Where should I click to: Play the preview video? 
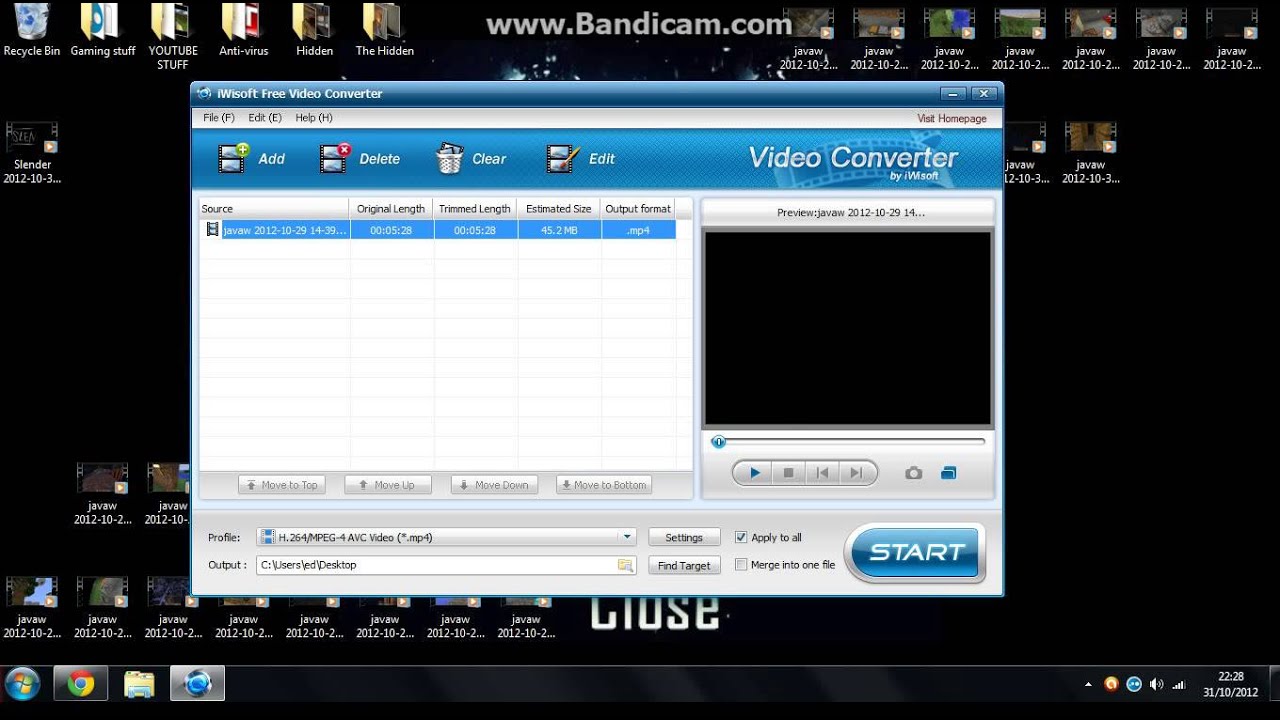coord(755,473)
